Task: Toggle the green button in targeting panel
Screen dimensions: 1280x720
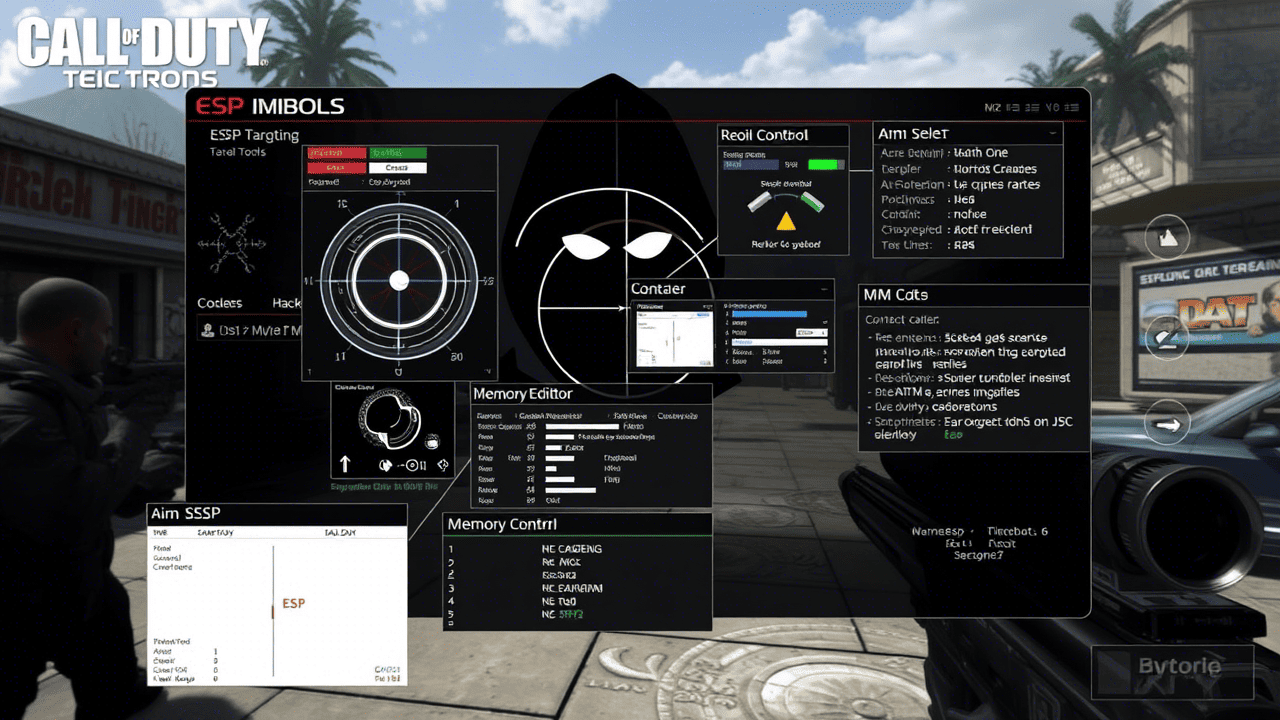Action: coord(398,153)
